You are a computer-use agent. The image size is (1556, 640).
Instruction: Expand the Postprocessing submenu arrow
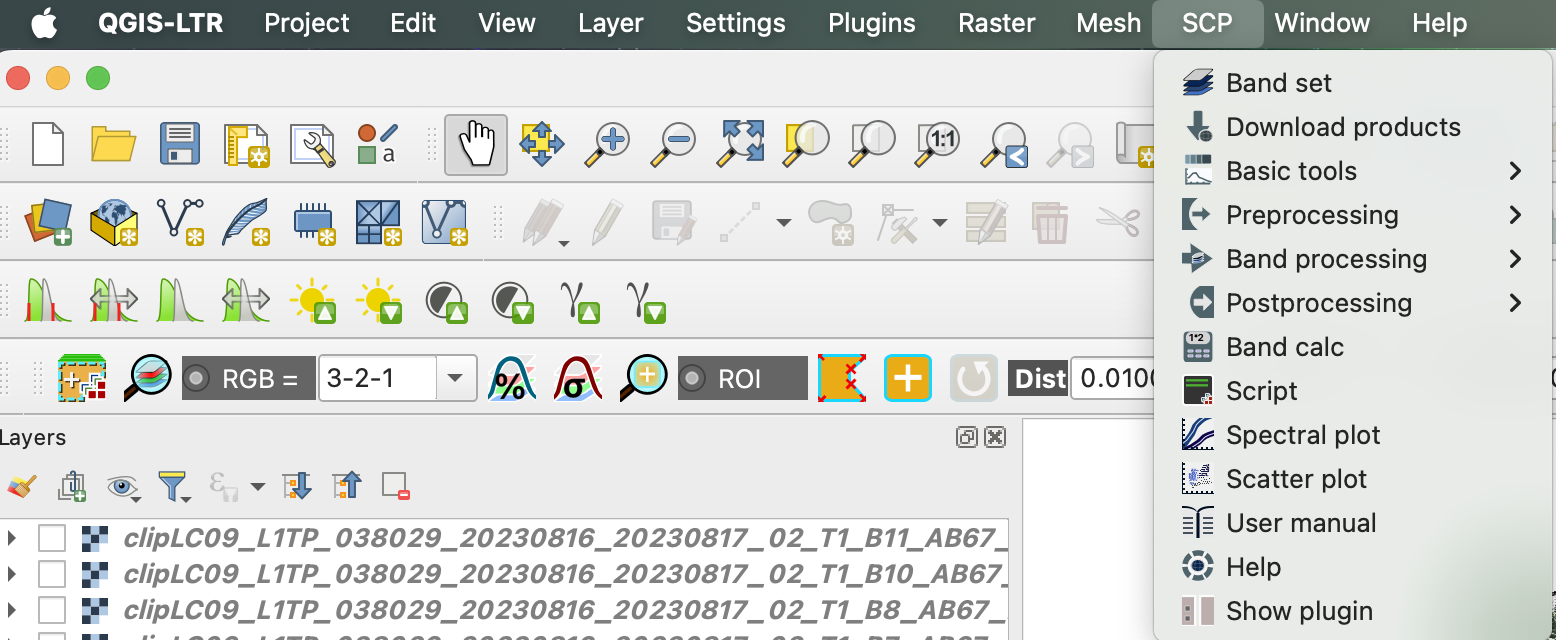(x=1515, y=303)
